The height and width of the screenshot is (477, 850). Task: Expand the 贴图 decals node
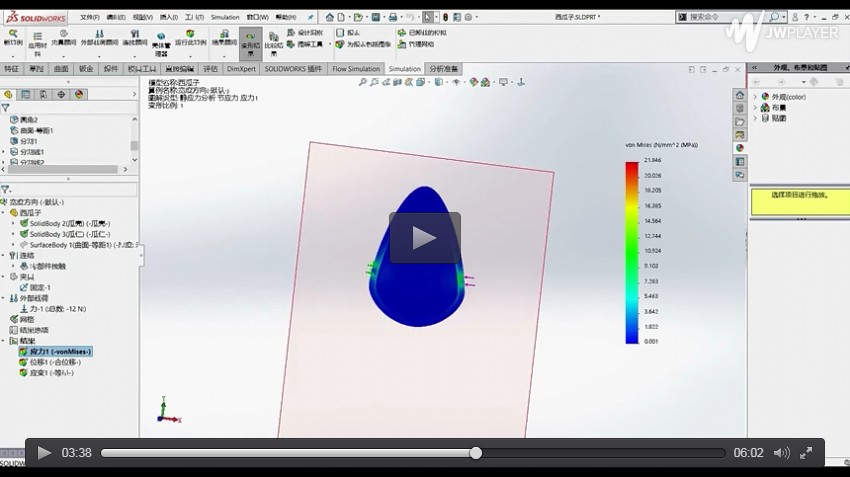point(755,118)
